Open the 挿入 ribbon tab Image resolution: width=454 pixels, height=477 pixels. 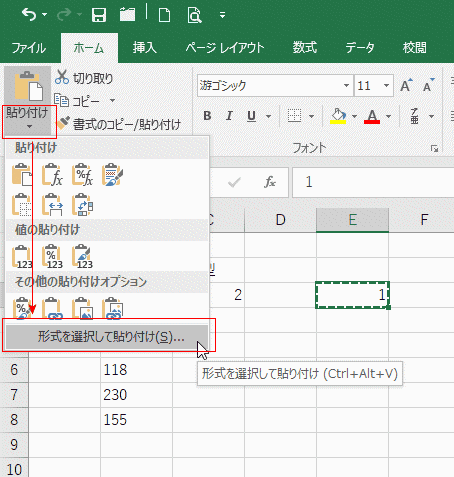[x=144, y=48]
